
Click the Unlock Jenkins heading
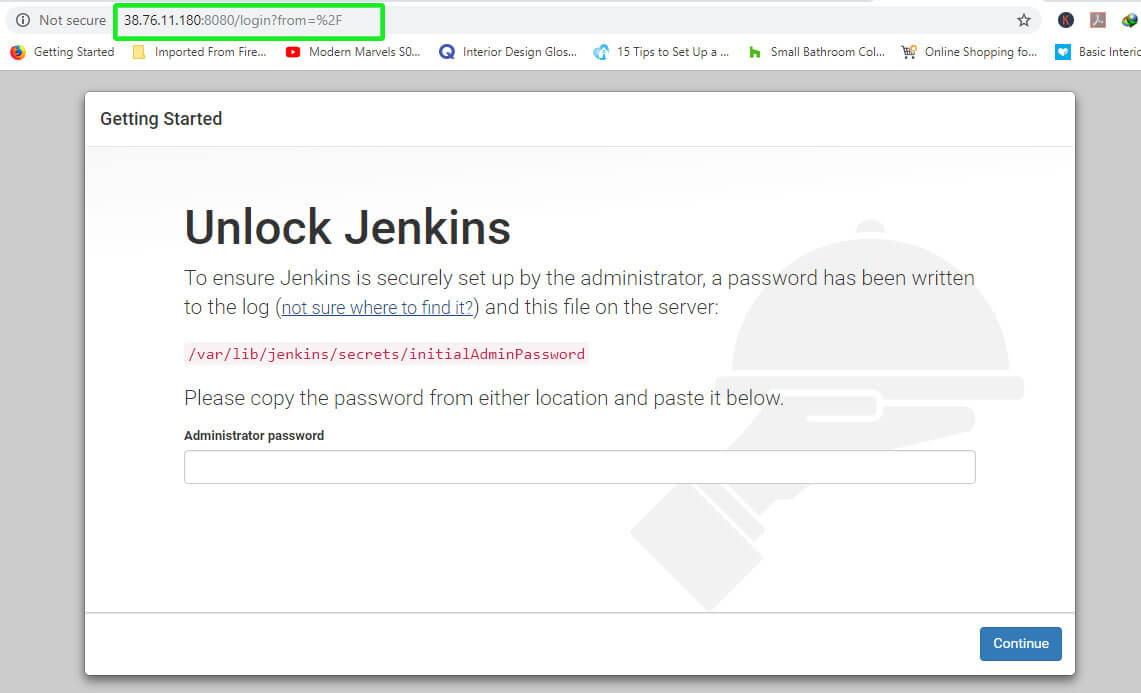347,227
